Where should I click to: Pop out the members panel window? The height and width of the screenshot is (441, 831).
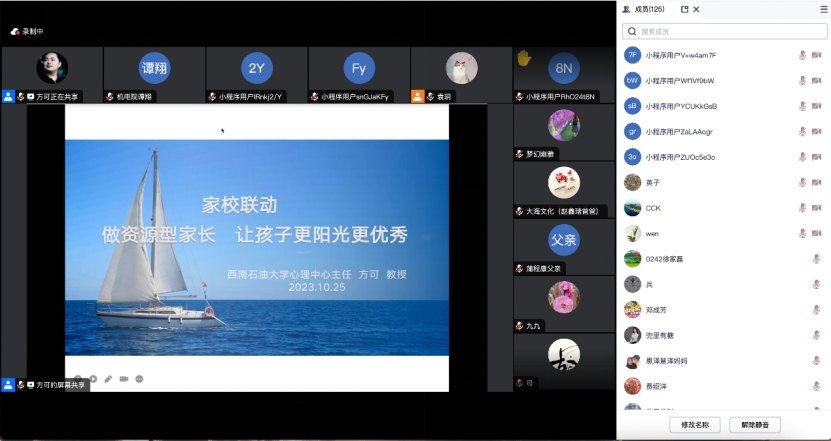pyautogui.click(x=685, y=9)
